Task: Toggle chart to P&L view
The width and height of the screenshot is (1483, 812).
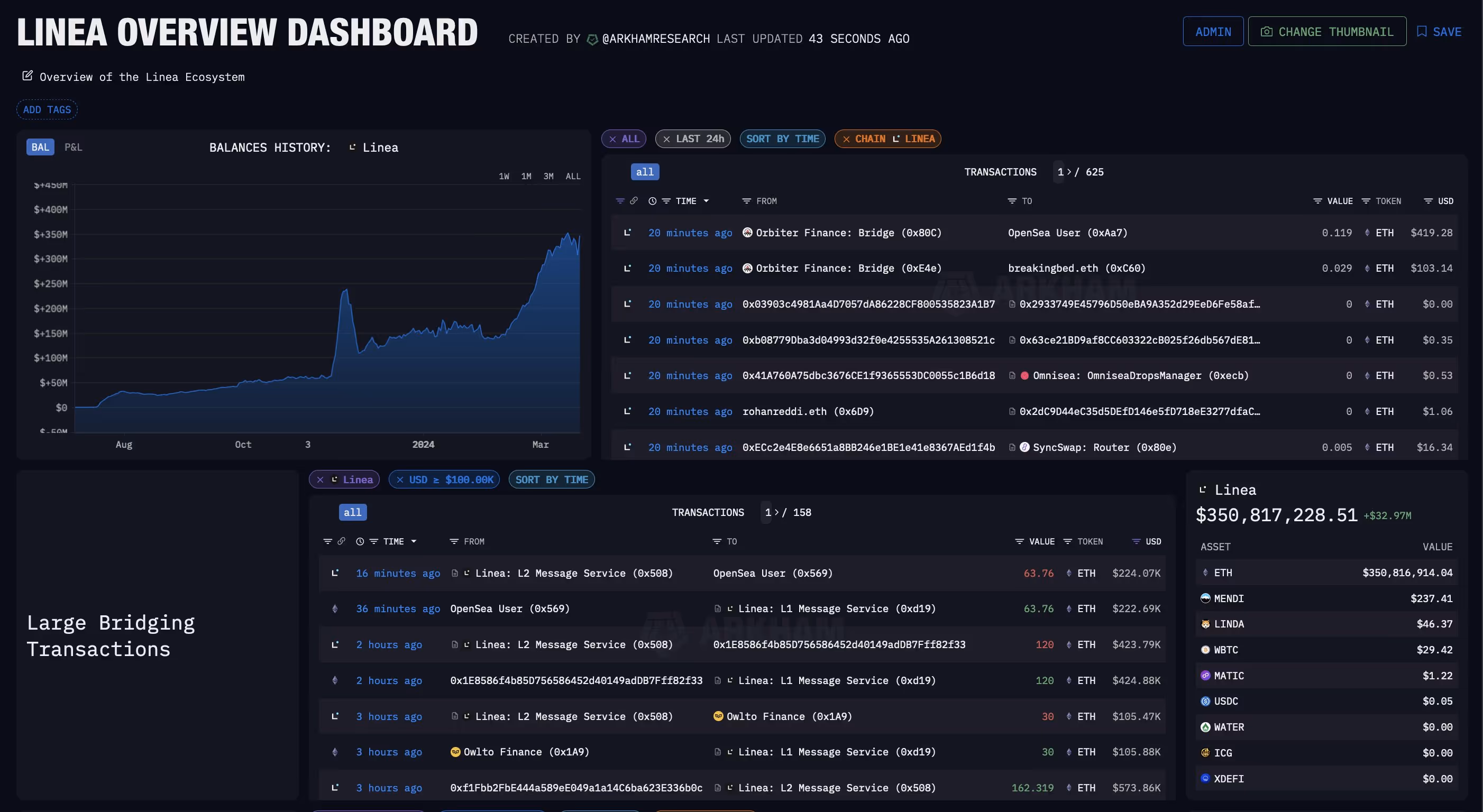Action: 73,147
